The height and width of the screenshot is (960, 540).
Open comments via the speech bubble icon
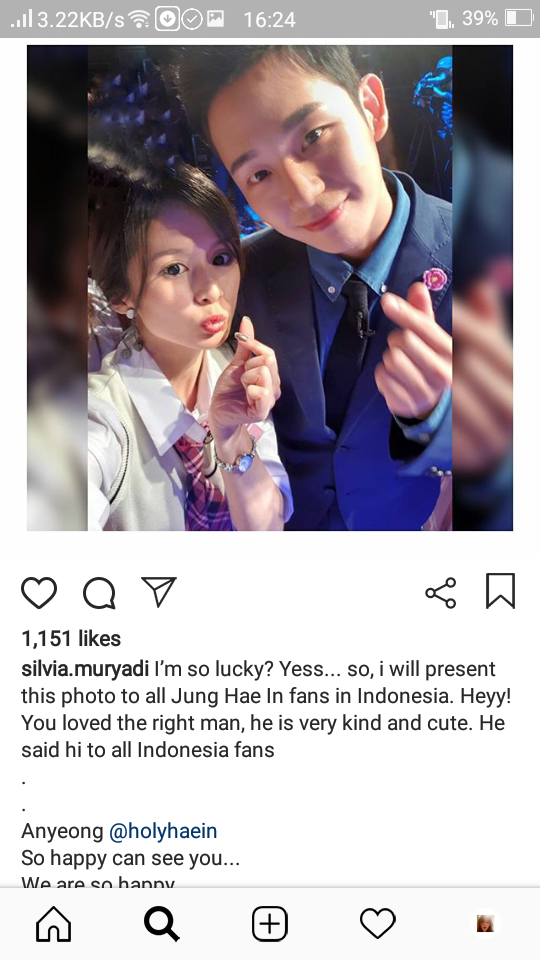pyautogui.click(x=99, y=593)
